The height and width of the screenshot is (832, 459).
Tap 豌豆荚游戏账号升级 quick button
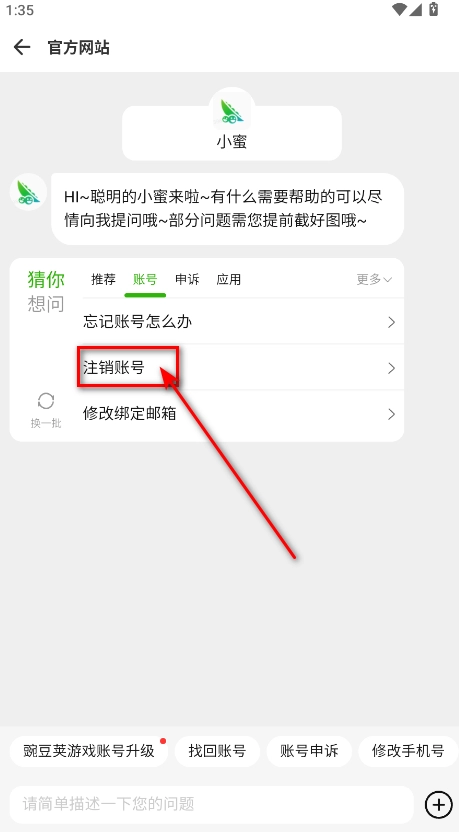coord(89,751)
